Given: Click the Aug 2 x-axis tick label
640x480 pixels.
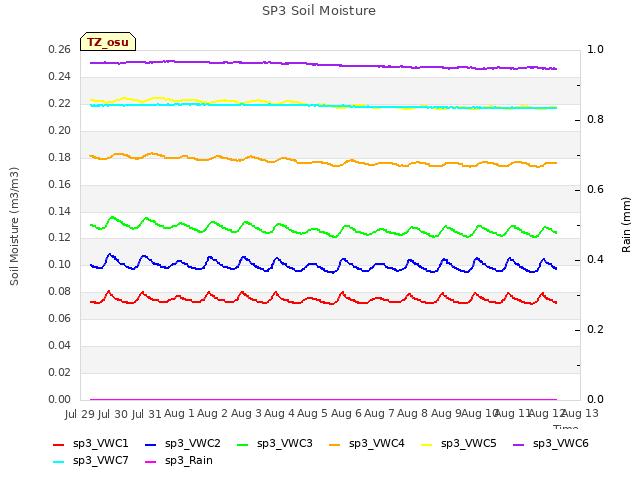Looking at the screenshot, I should click(212, 413).
